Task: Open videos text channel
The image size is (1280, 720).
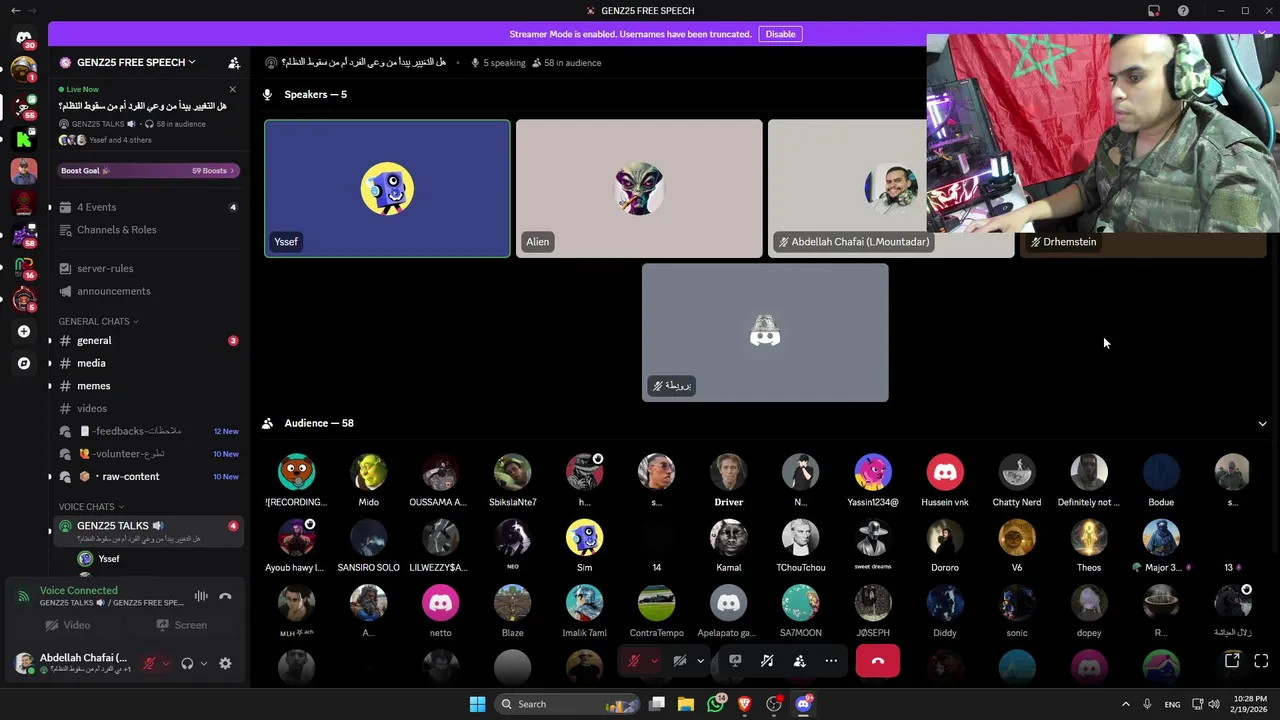Action: point(148,408)
